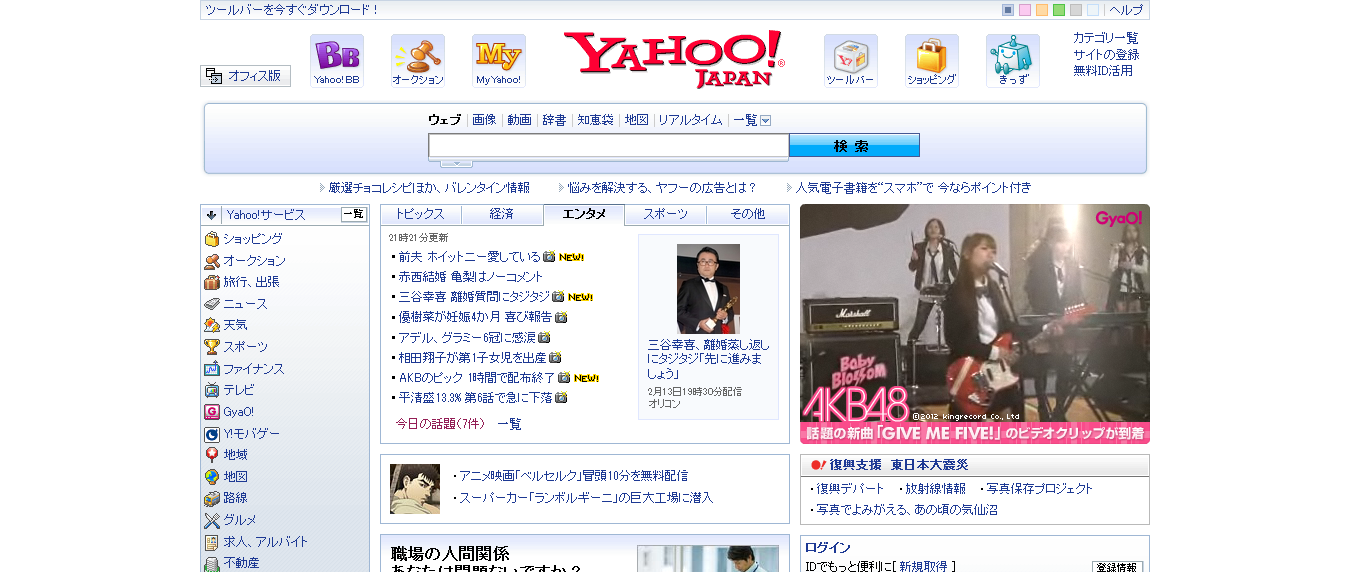
Task: Click the ショッピング sidebar icon
Action: pyautogui.click(x=212, y=239)
